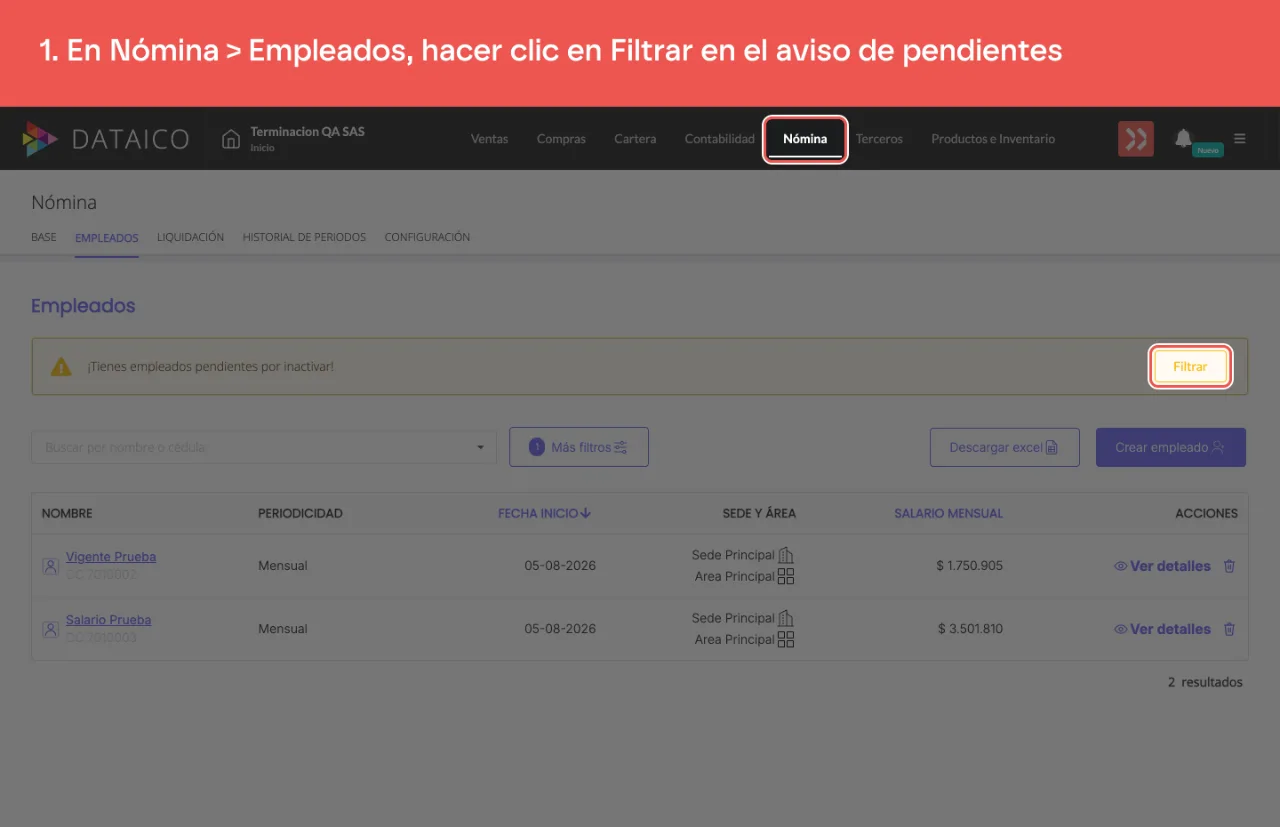This screenshot has height=827, width=1280.
Task: Open the Salario Prueba employee link
Action: pyautogui.click(x=108, y=620)
